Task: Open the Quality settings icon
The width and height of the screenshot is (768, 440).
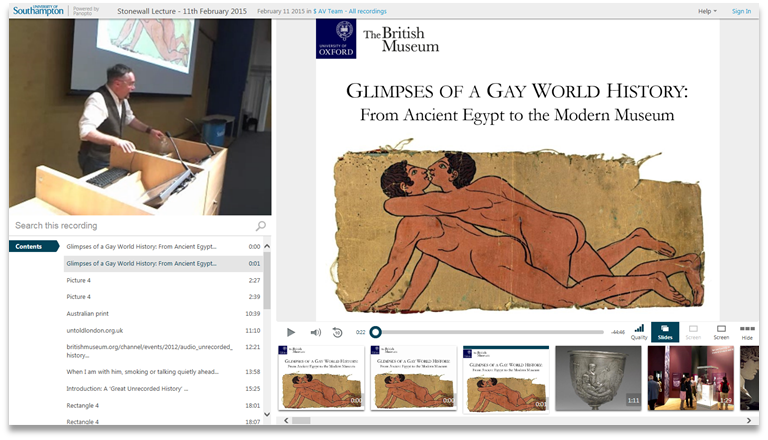Action: pos(639,331)
